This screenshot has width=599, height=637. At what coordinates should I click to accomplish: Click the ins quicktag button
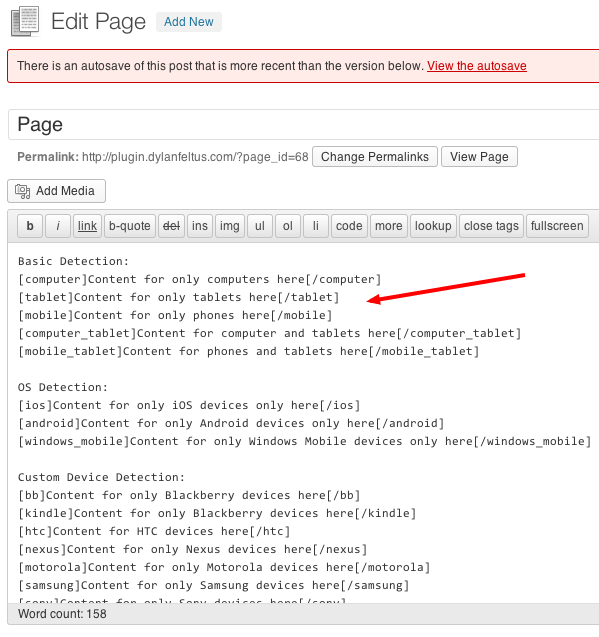pos(200,226)
